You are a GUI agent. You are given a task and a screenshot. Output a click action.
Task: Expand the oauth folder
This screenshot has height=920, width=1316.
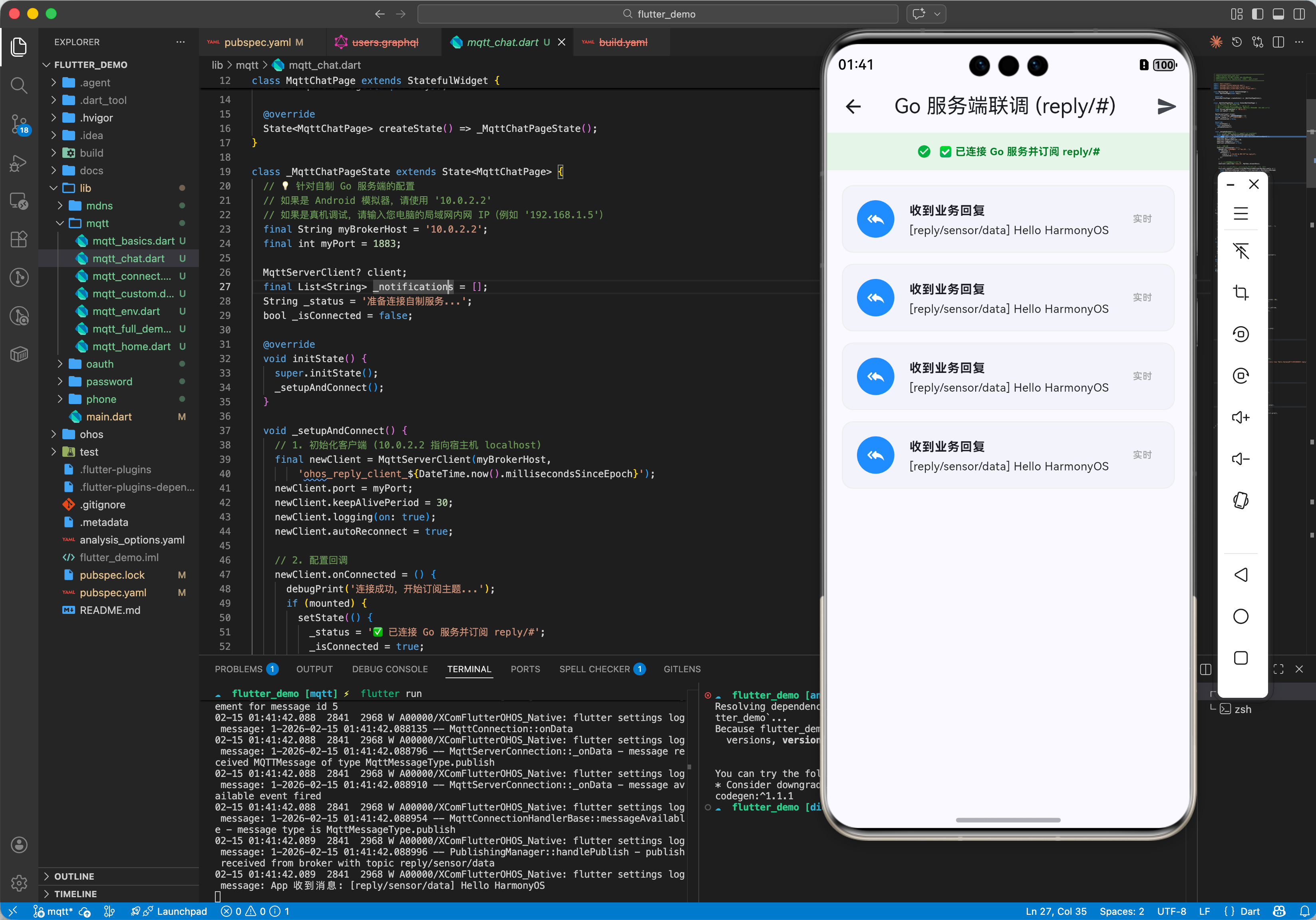(100, 364)
